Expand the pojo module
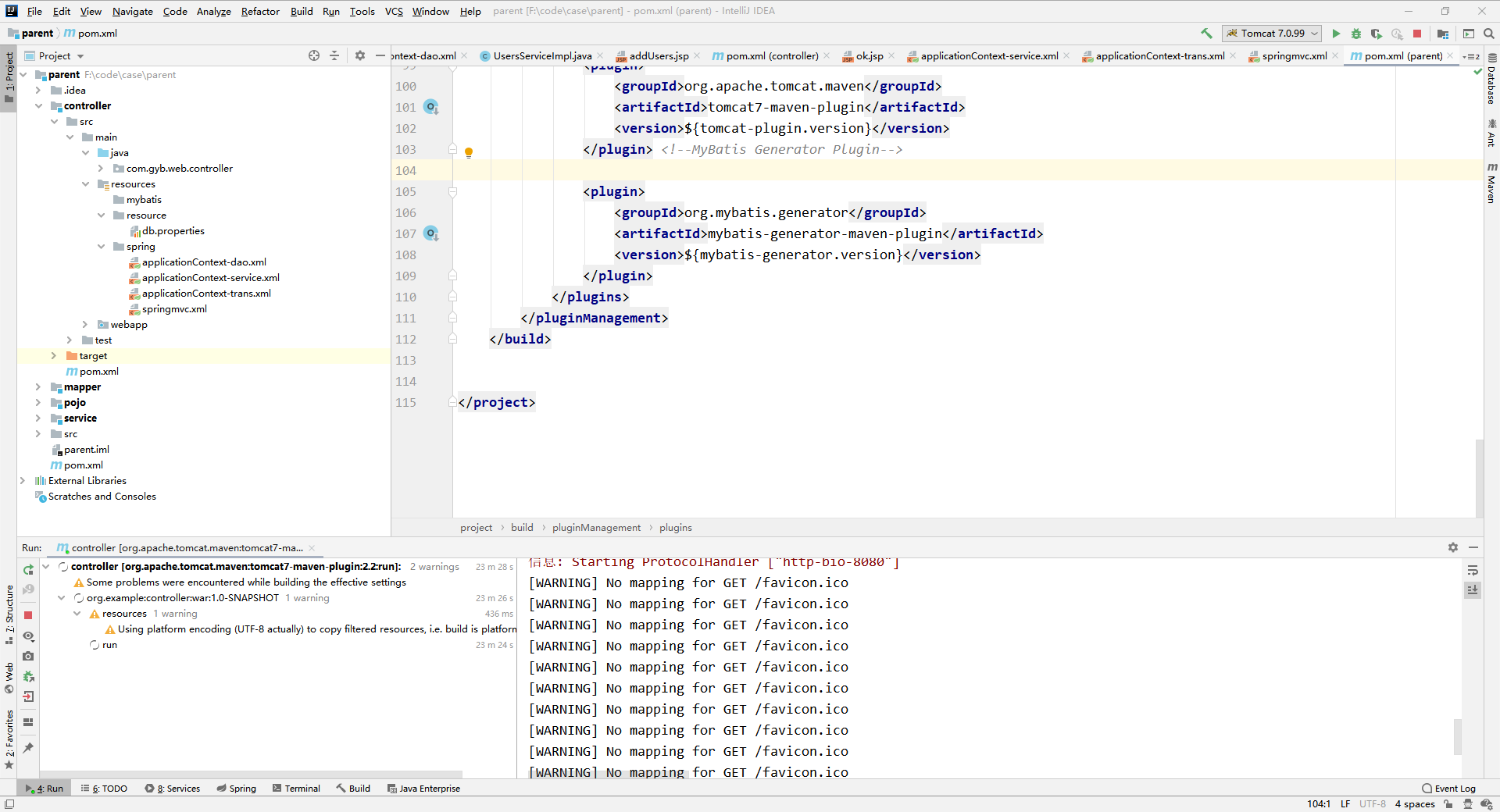The height and width of the screenshot is (812, 1500). [x=38, y=403]
